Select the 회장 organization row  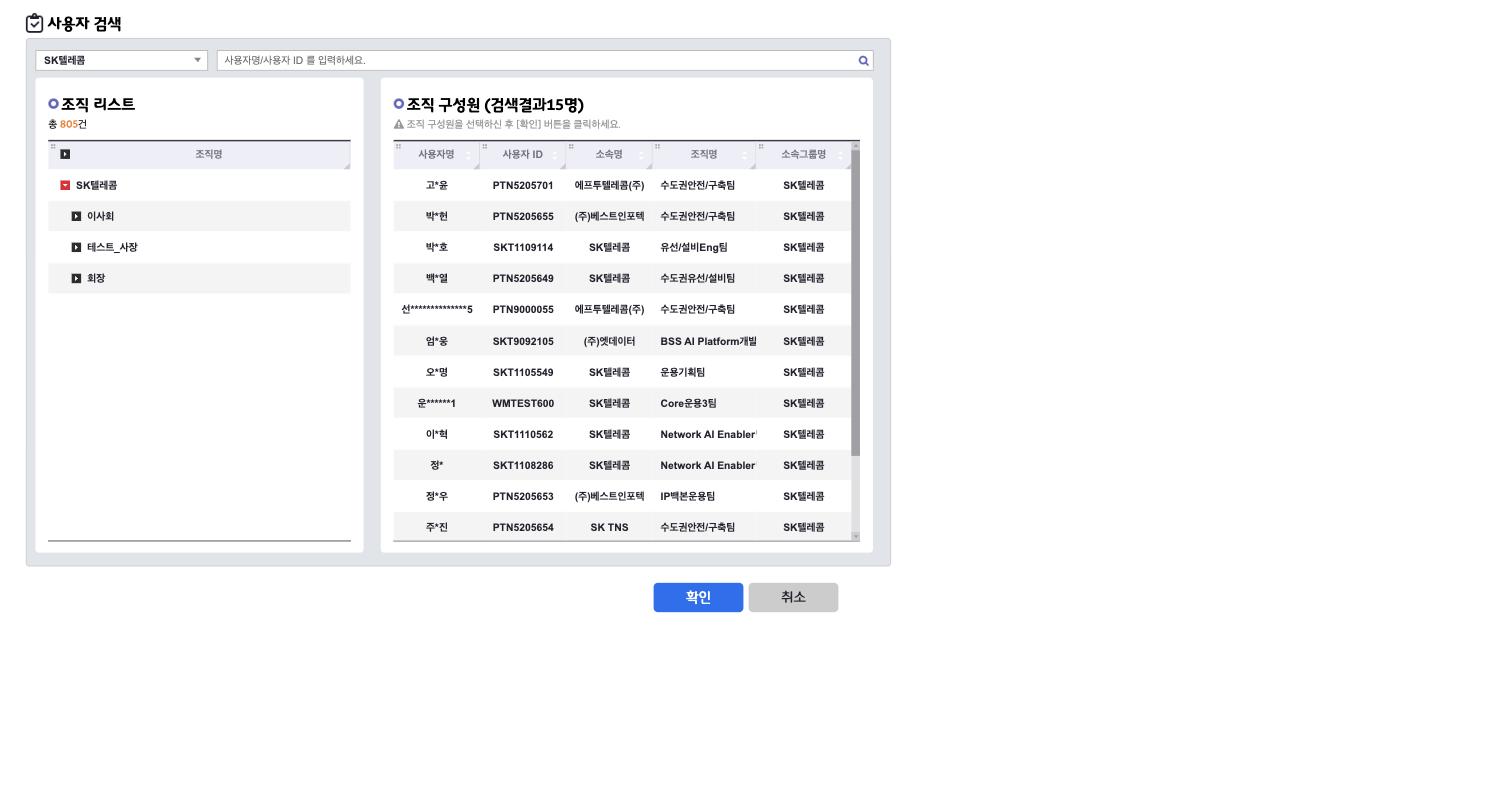click(199, 278)
